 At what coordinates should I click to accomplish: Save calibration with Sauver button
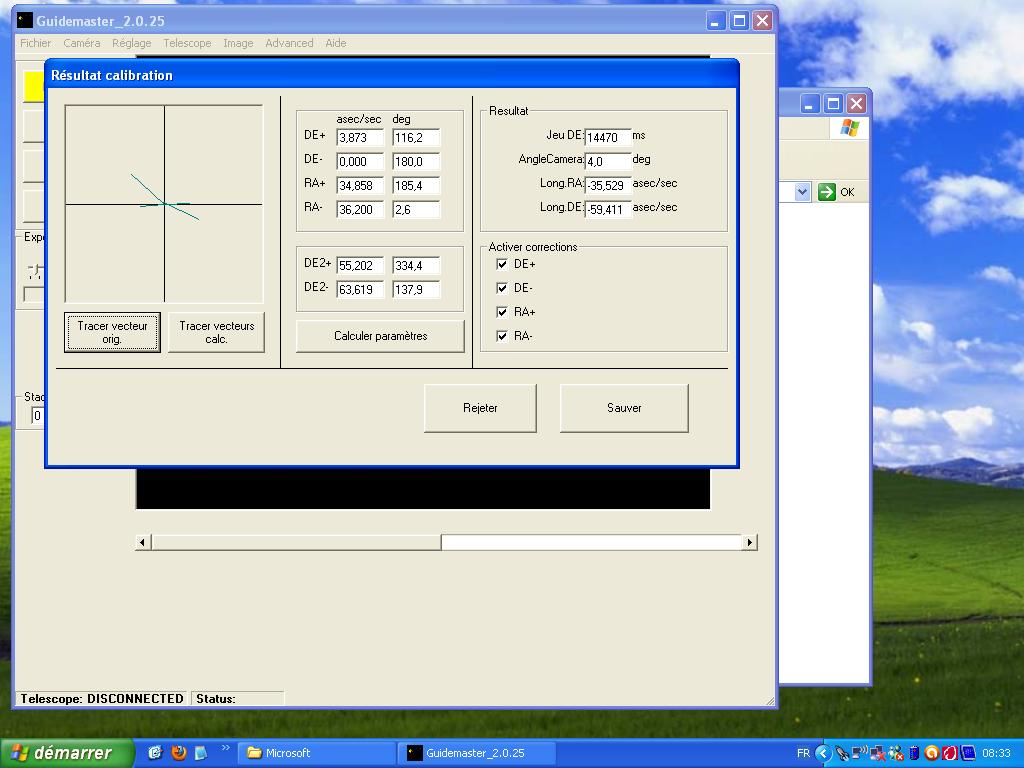(624, 408)
